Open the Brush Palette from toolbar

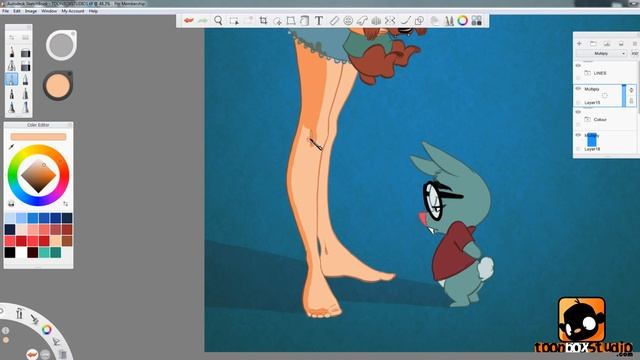pos(449,20)
